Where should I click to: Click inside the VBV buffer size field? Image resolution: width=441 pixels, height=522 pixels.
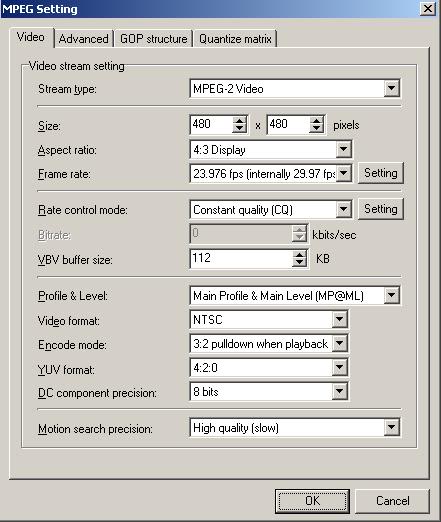coord(241,258)
